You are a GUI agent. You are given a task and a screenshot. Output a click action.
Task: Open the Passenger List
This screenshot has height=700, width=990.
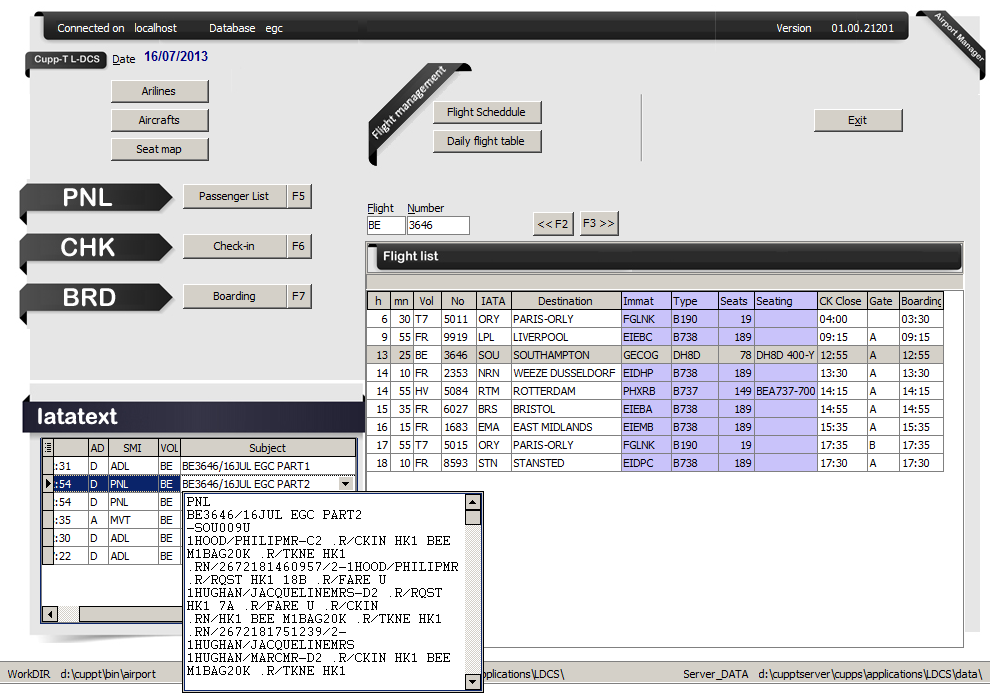(x=234, y=196)
